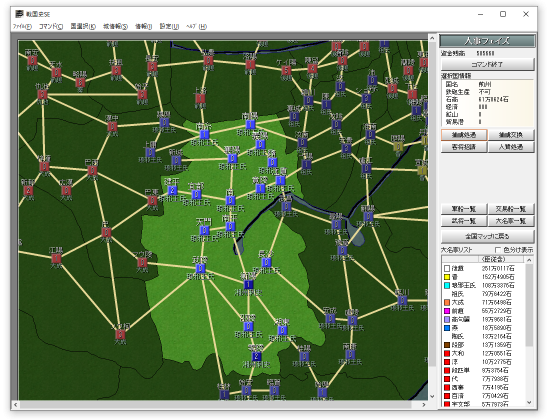
Task: Enable the 色分け表示 checkbox
Action: [x=498, y=250]
